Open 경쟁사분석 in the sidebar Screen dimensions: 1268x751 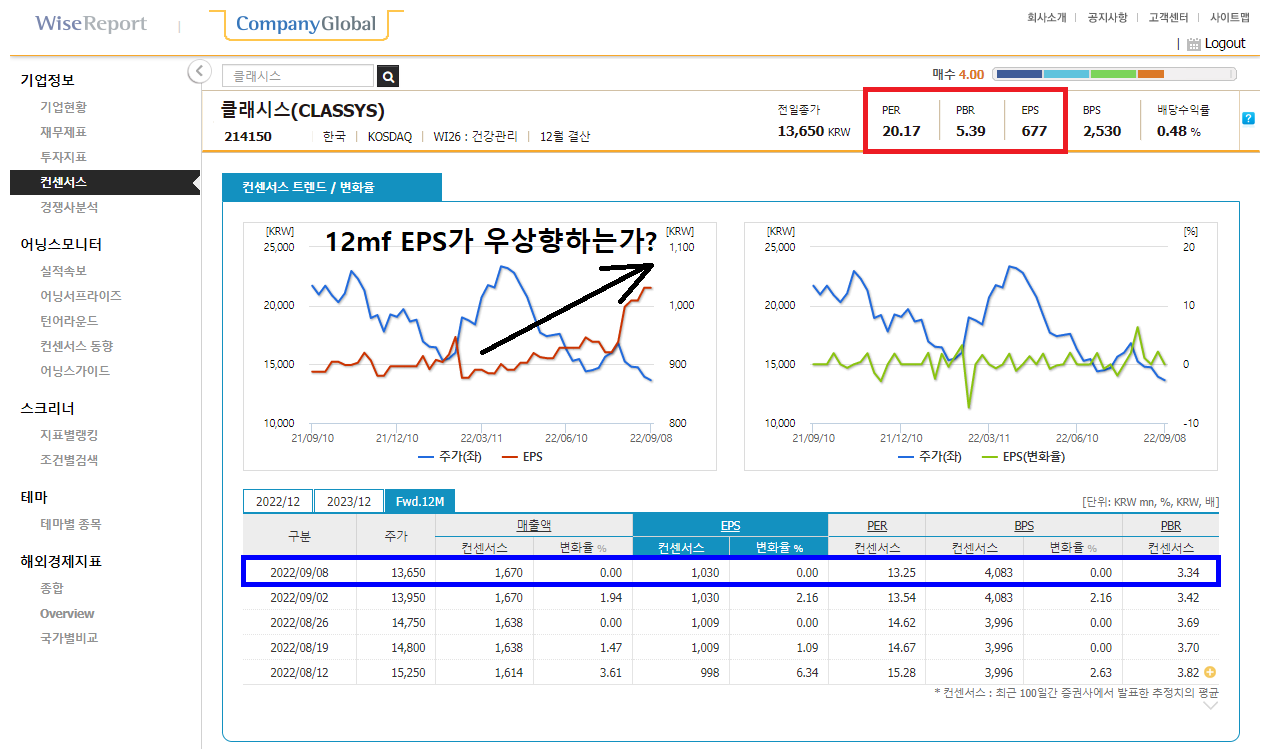click(x=69, y=207)
